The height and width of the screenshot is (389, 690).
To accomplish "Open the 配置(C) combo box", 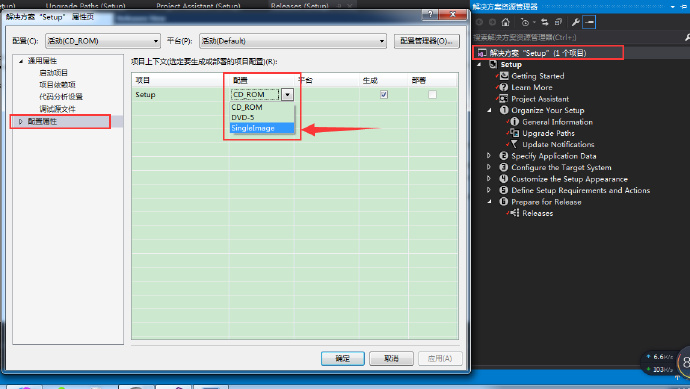I will pyautogui.click(x=103, y=41).
